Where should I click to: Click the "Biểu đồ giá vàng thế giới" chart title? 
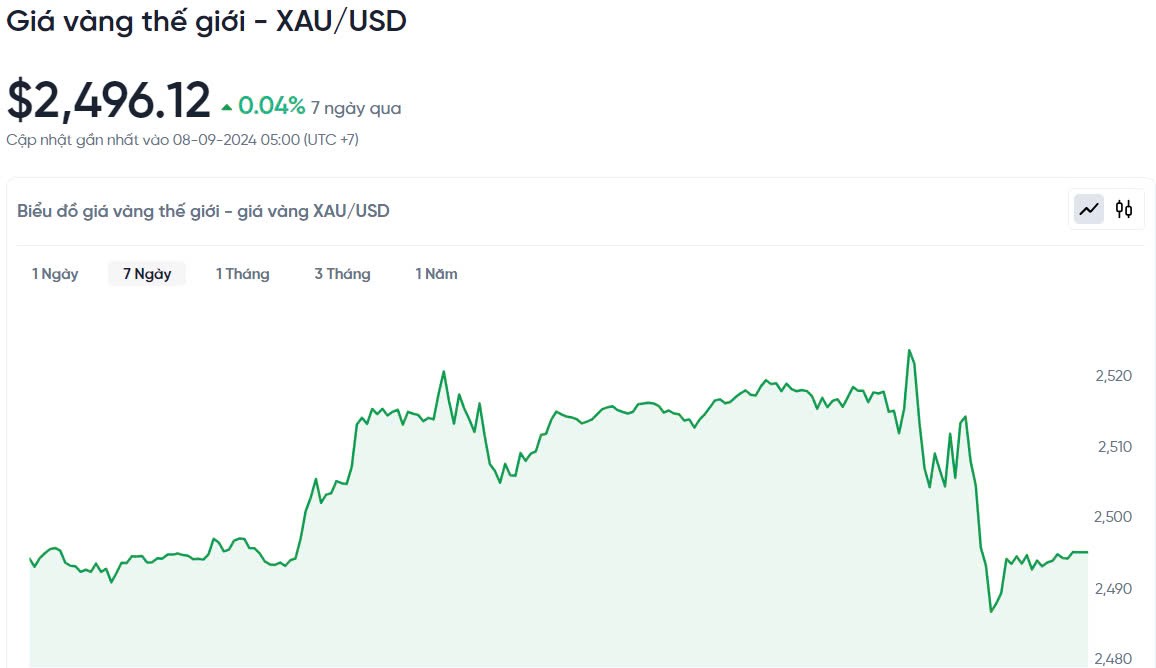[203, 211]
